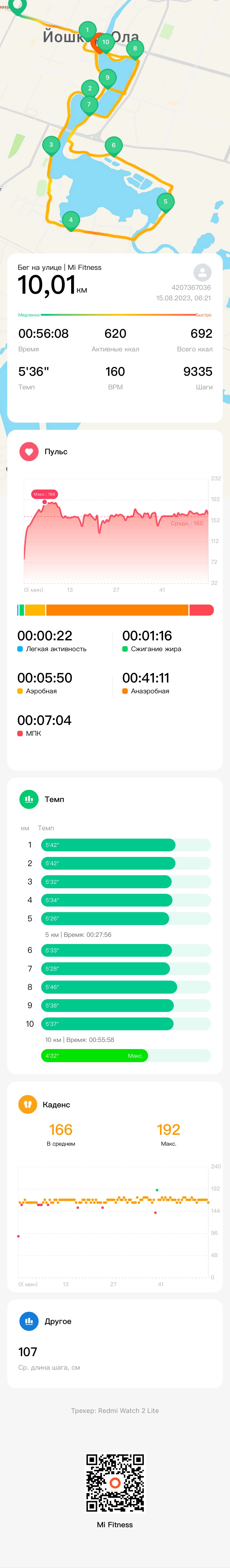Click the orange Каденс footprints icon
The image size is (230, 1568).
pos(27,1104)
